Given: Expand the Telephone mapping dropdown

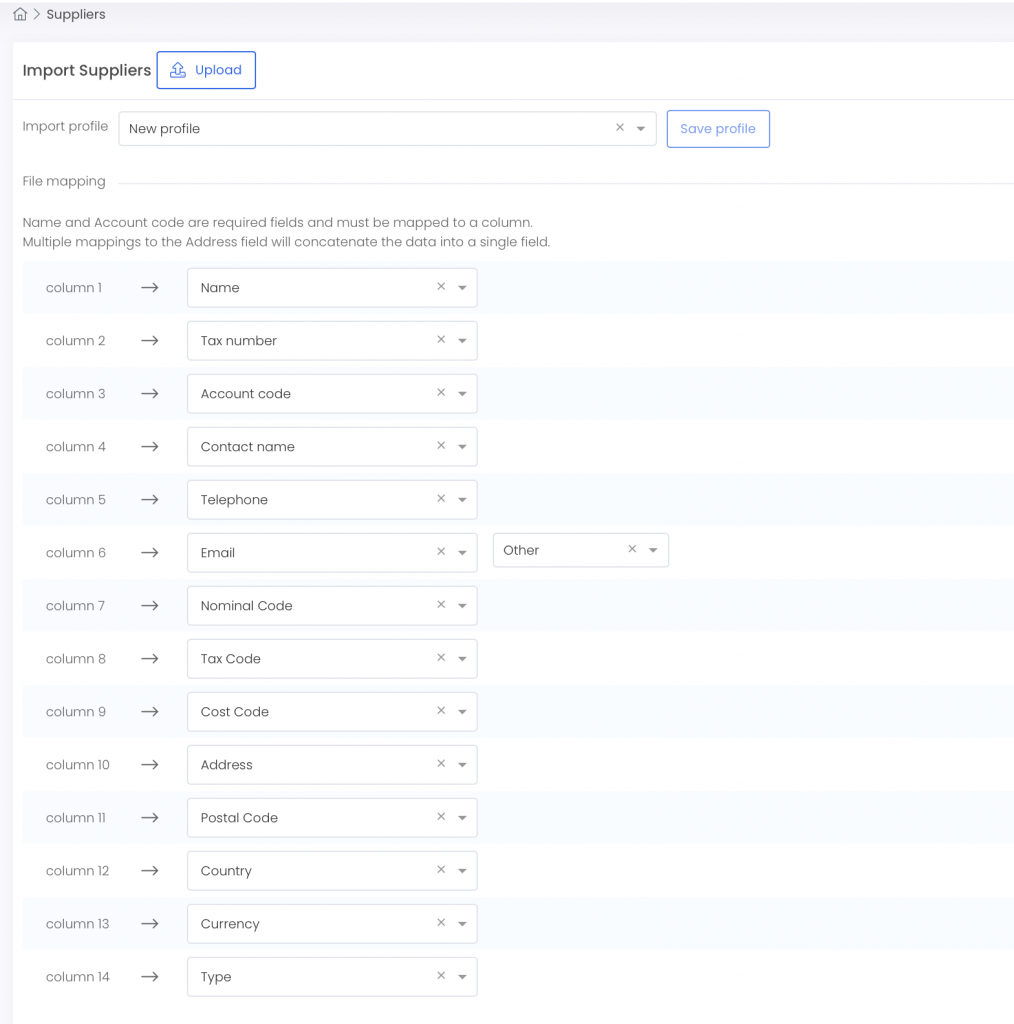Looking at the screenshot, I should pos(462,500).
